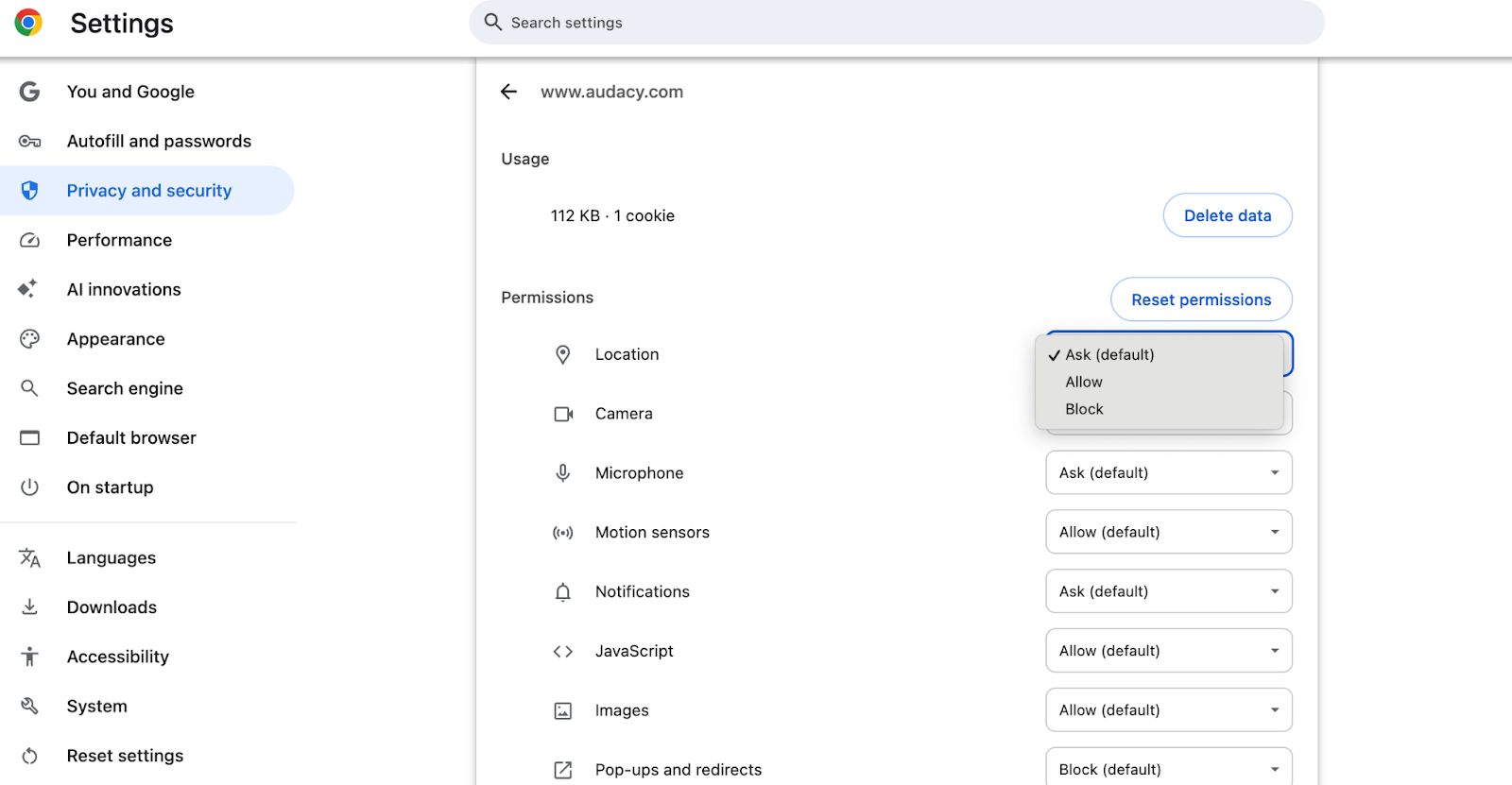Screen dimensions: 1512x785
Task: Click the Performance gauge icon
Action: pyautogui.click(x=30, y=240)
